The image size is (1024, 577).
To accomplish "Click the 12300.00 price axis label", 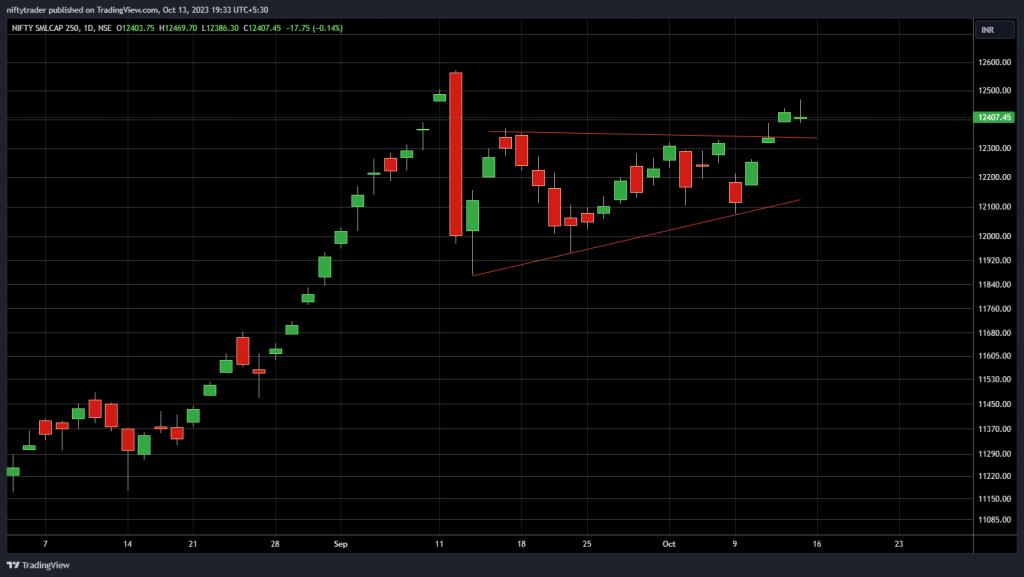I will point(994,148).
